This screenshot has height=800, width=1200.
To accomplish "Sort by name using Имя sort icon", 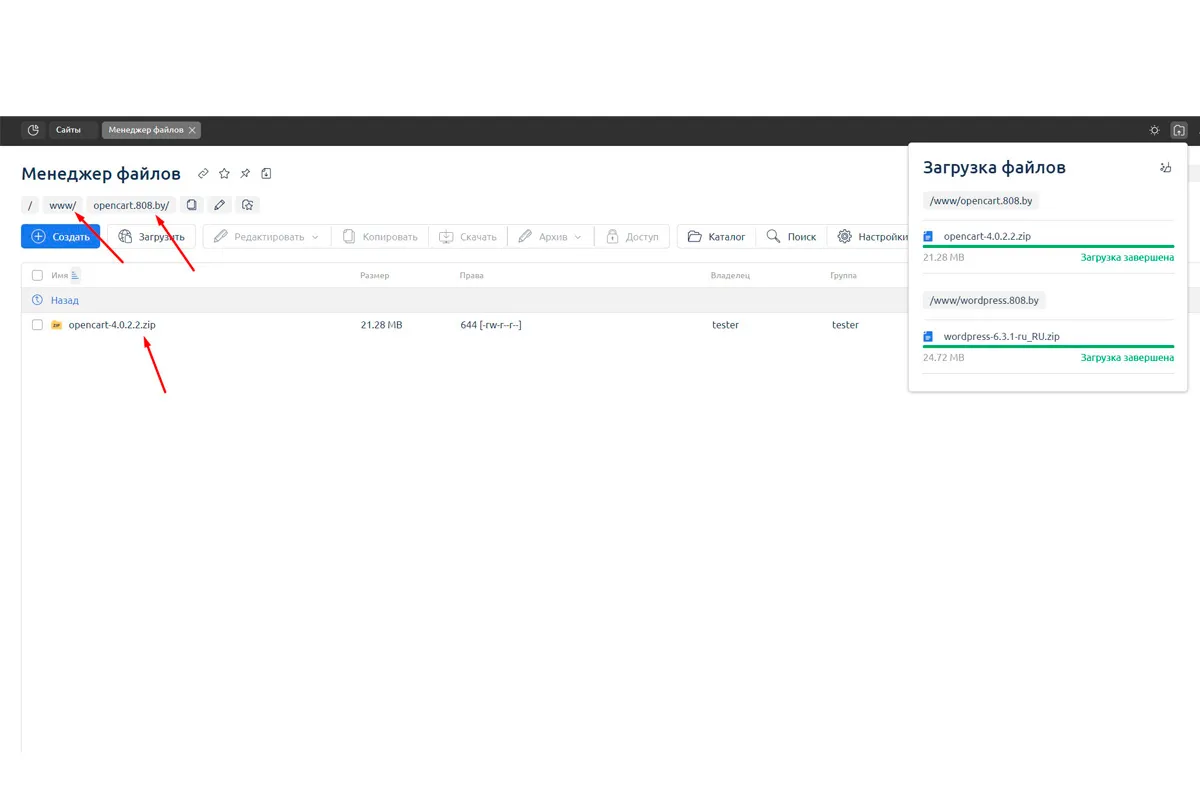I will pos(75,275).
